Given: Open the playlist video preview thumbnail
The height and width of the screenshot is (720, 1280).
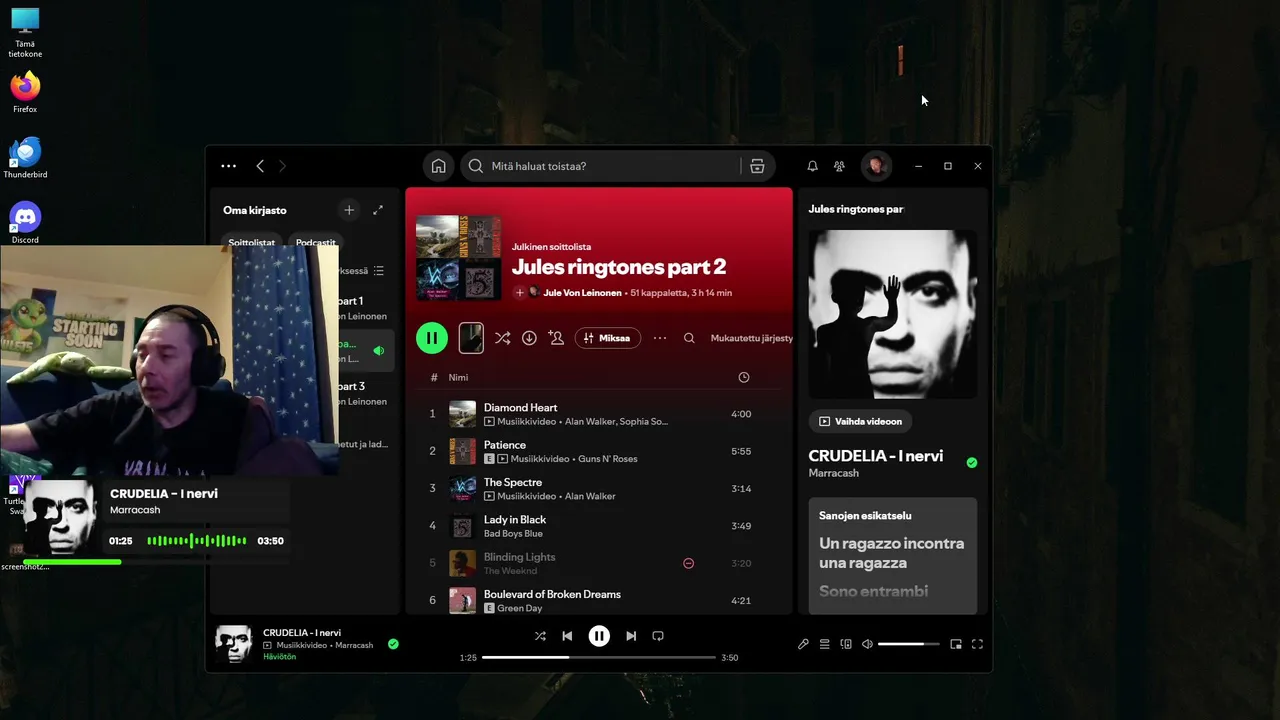Looking at the screenshot, I should click(471, 338).
